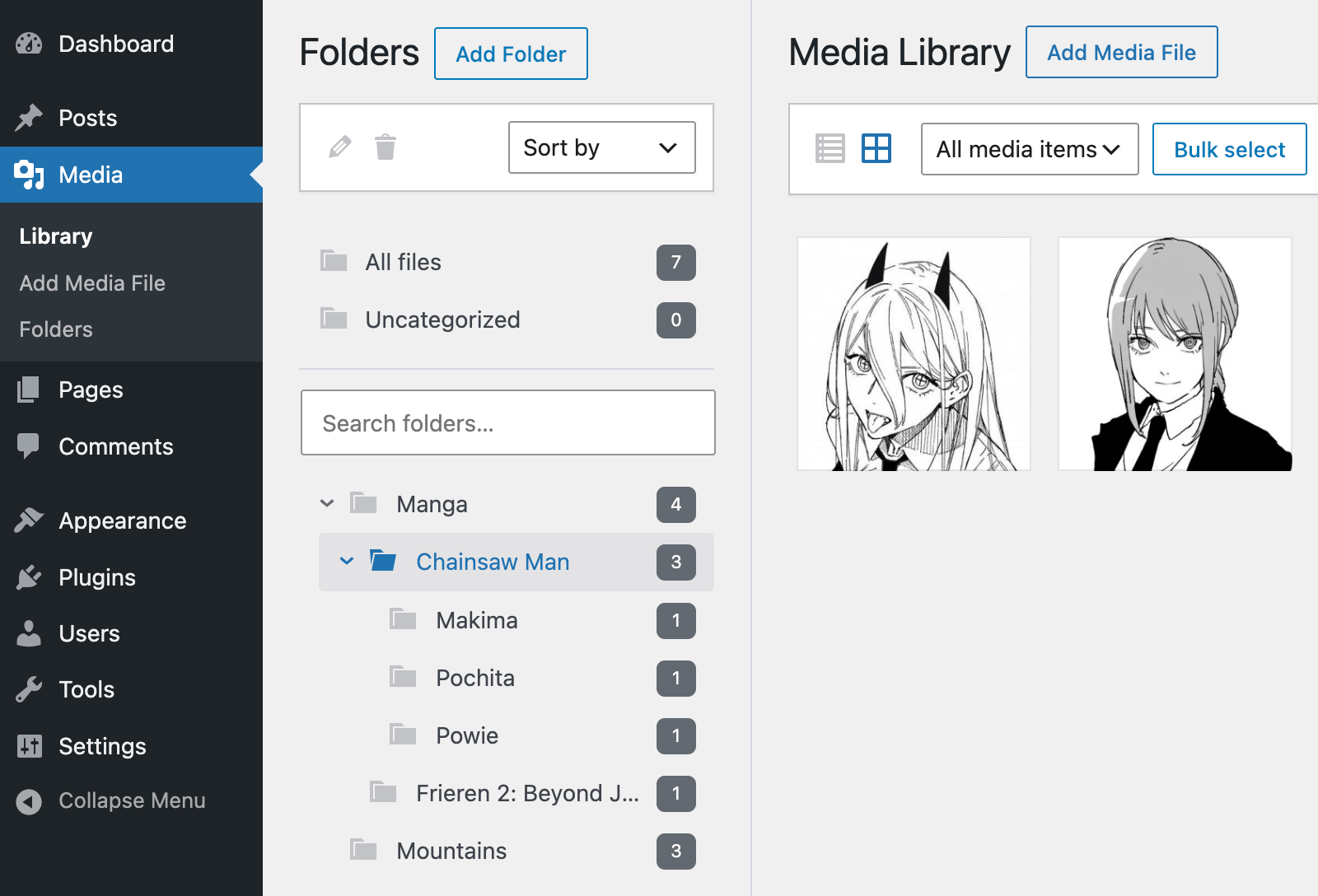Collapse the Manga folder chevron

point(327,503)
